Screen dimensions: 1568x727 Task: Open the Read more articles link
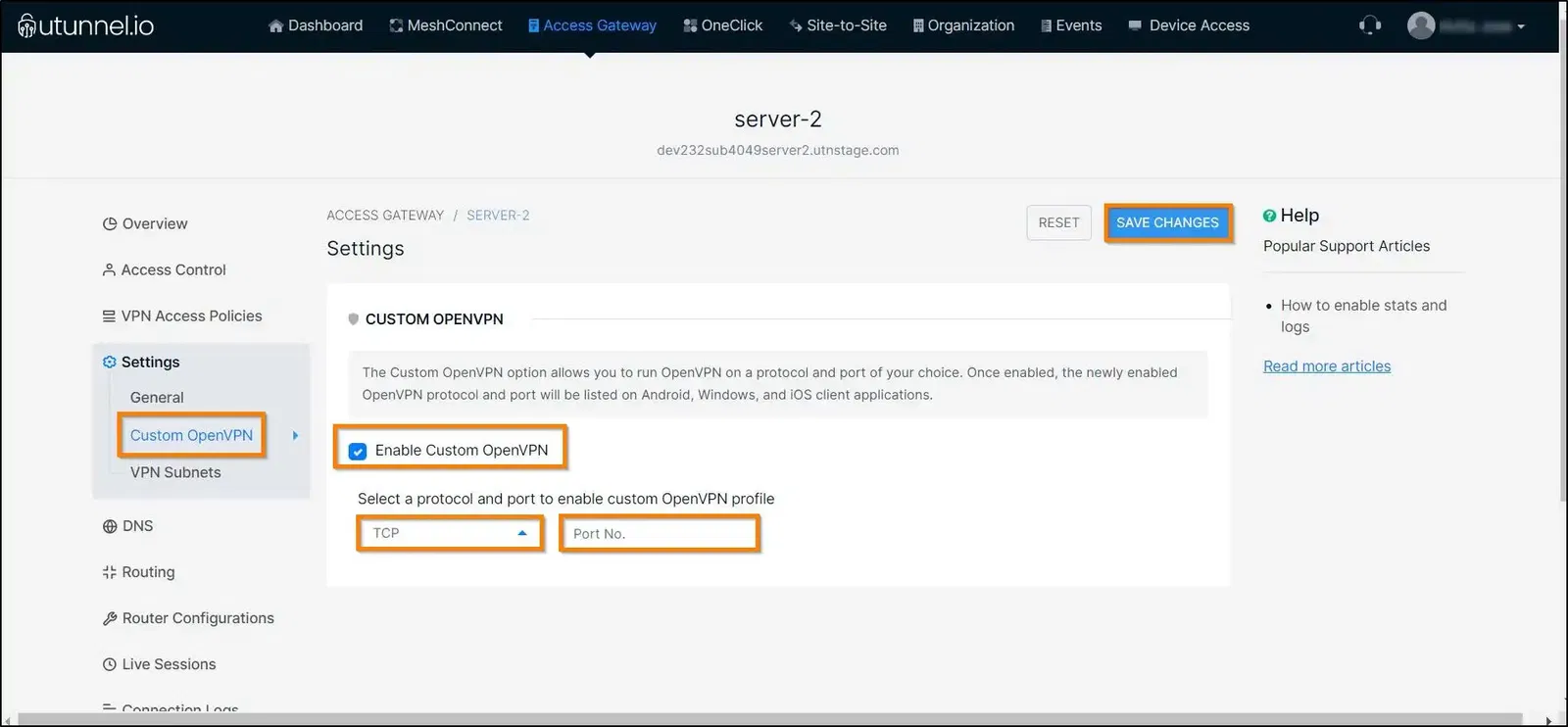[x=1327, y=366]
